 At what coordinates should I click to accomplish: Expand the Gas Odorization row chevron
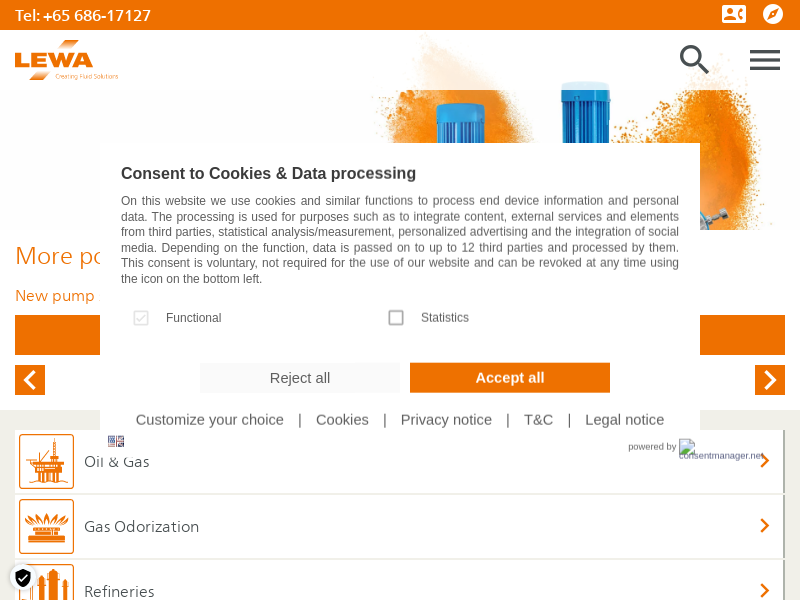pyautogui.click(x=764, y=526)
